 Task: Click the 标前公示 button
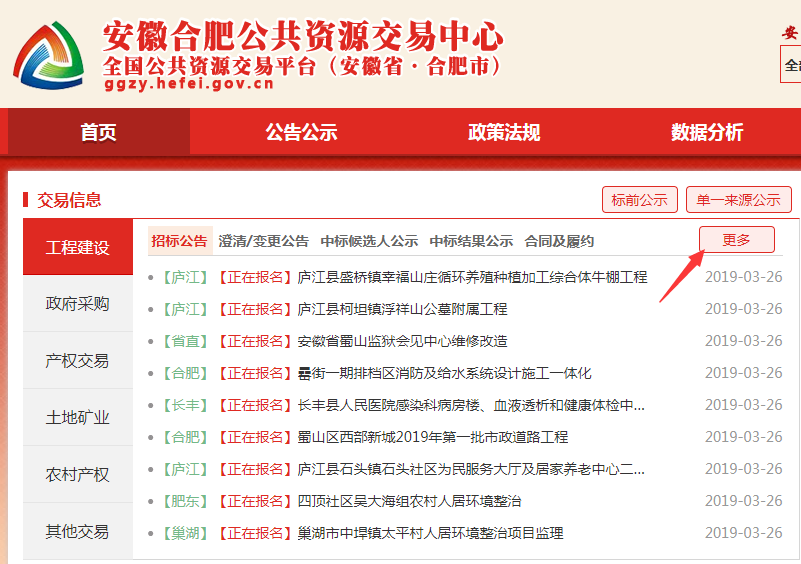[x=640, y=200]
